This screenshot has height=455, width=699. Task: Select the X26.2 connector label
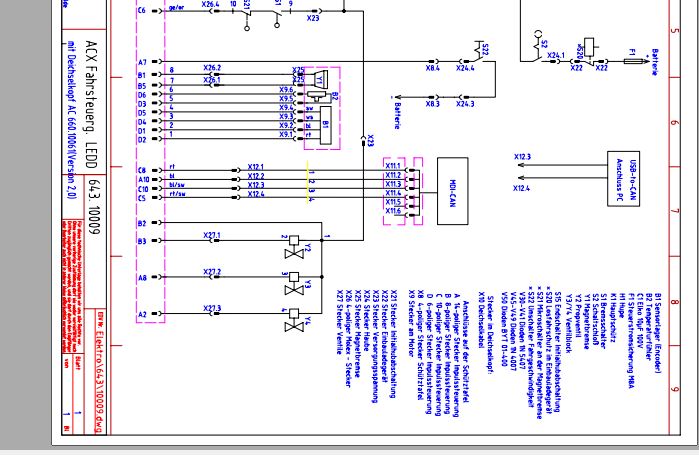[x=212, y=68]
